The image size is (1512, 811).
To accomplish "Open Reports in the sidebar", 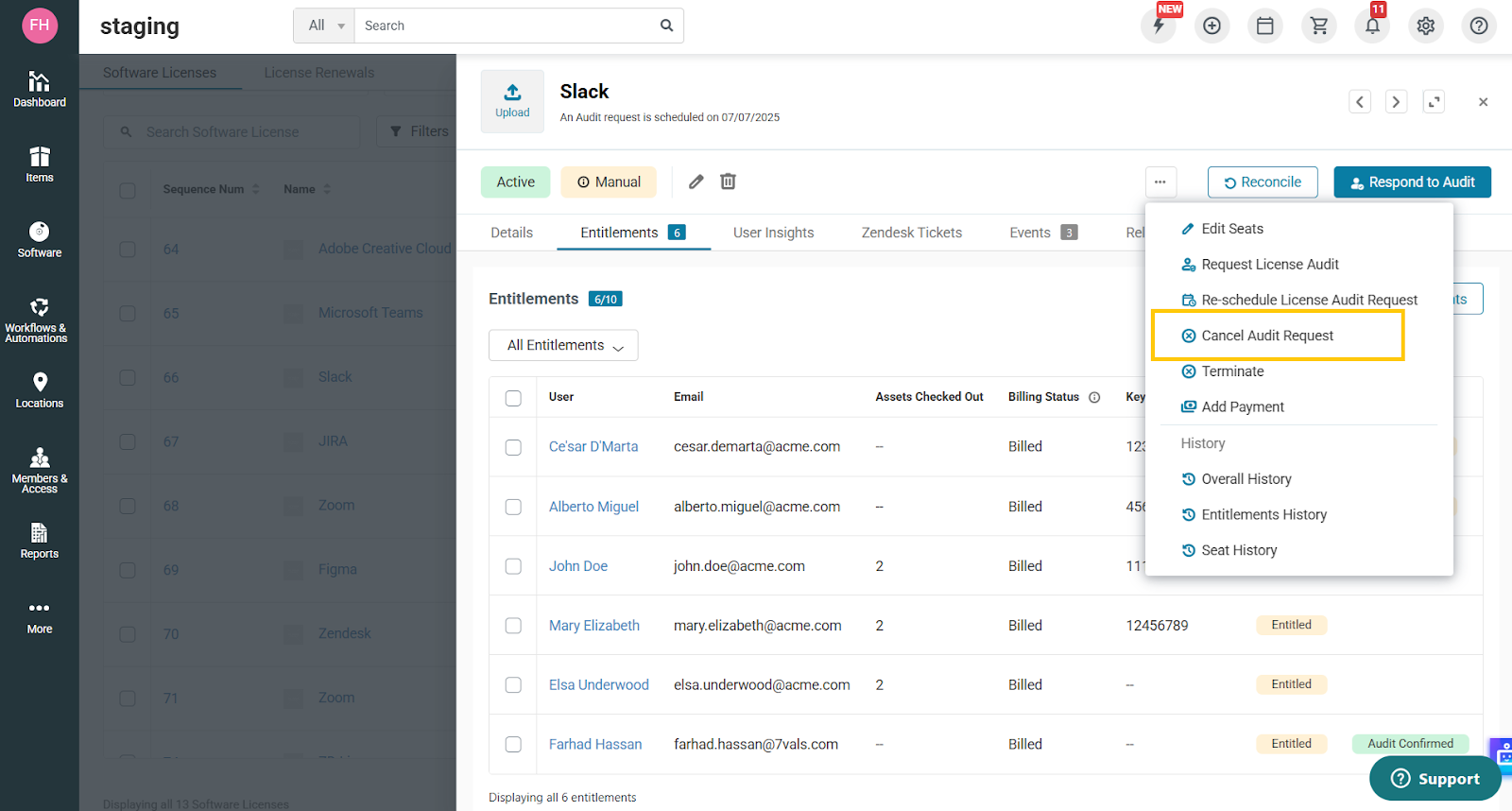I will (40, 541).
